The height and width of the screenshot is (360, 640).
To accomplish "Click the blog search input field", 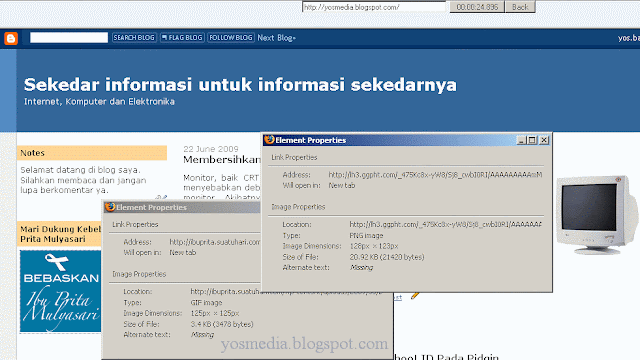I will (x=69, y=38).
